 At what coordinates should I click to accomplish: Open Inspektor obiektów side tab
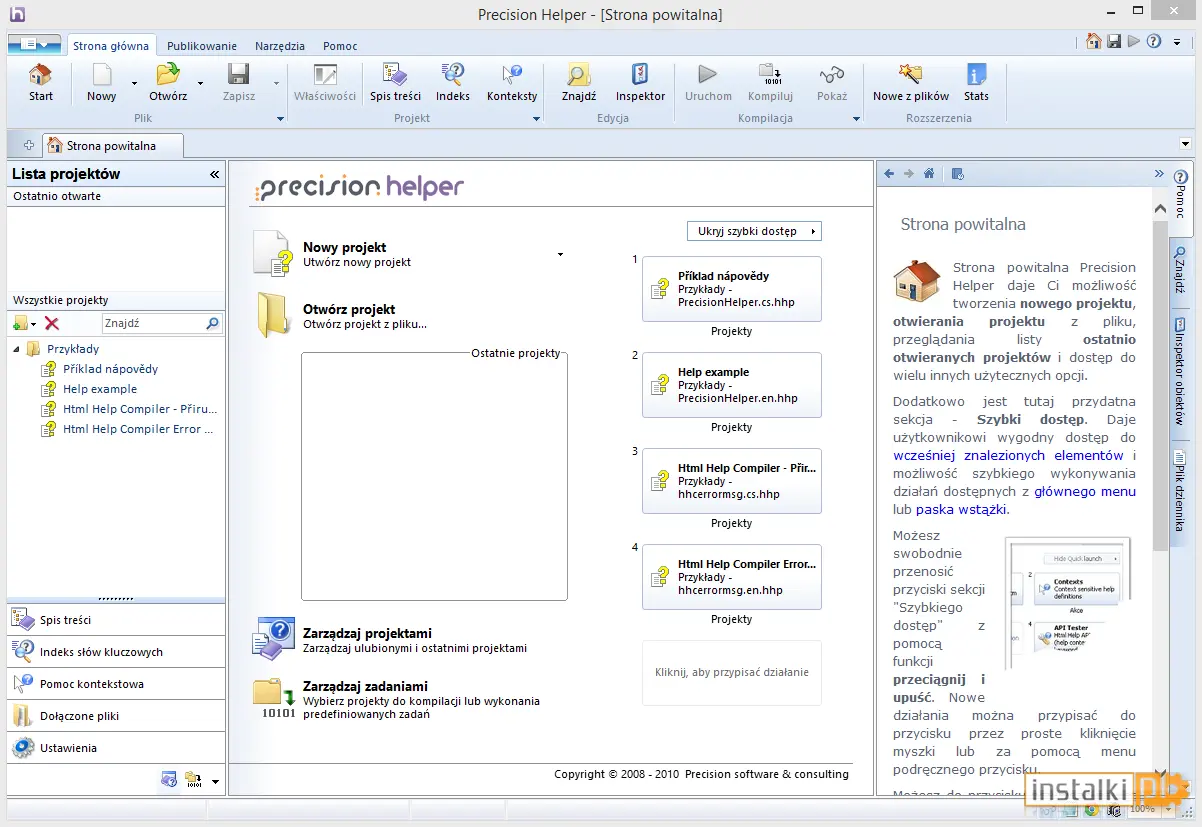click(1180, 372)
